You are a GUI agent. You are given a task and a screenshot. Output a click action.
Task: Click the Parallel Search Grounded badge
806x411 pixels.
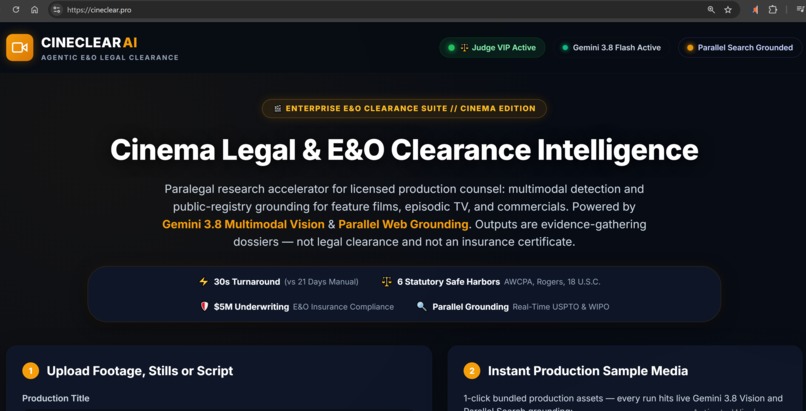[740, 48]
